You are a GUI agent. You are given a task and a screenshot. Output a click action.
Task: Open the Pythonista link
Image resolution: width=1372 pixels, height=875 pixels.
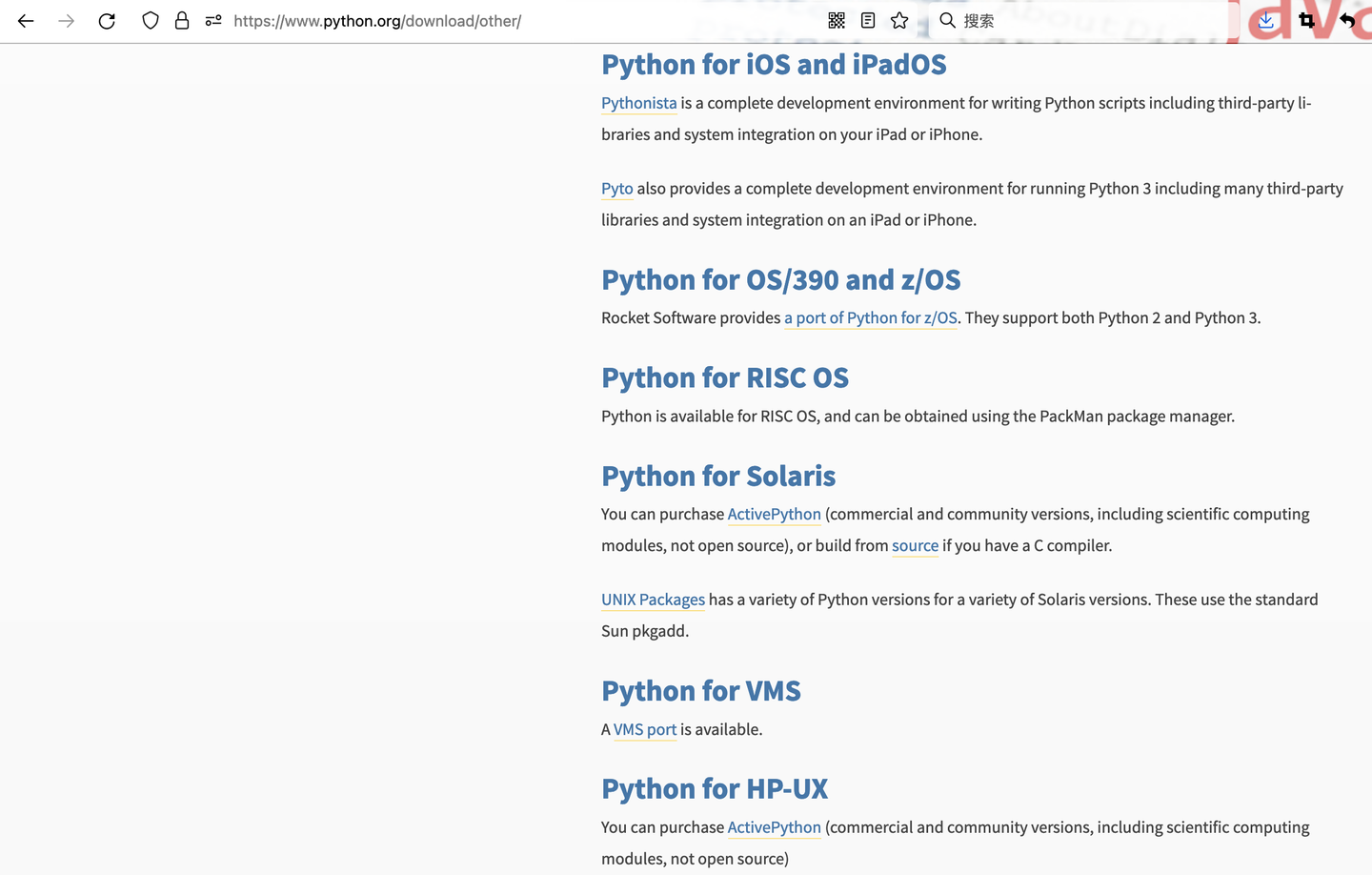coord(638,103)
